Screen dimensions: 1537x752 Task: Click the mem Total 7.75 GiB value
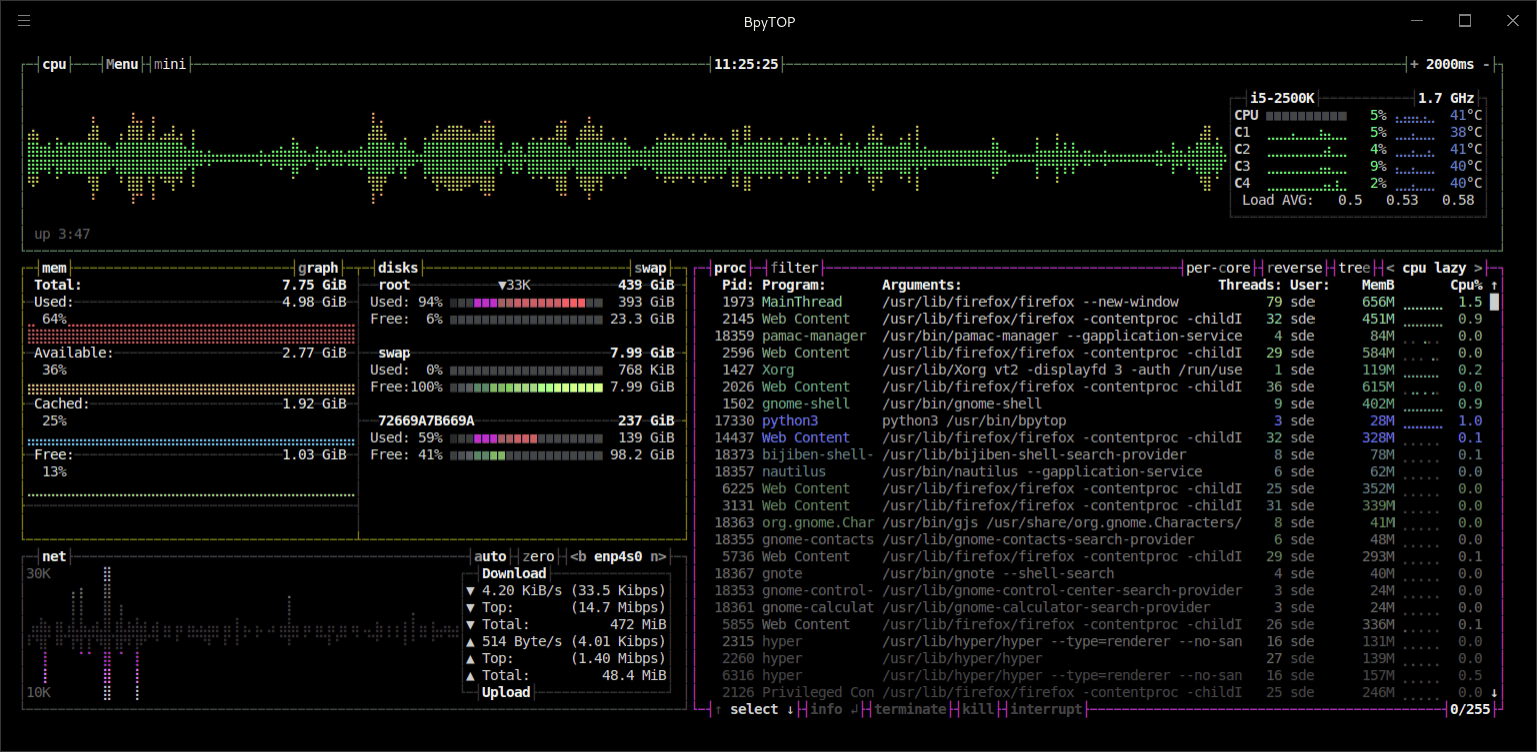click(314, 285)
